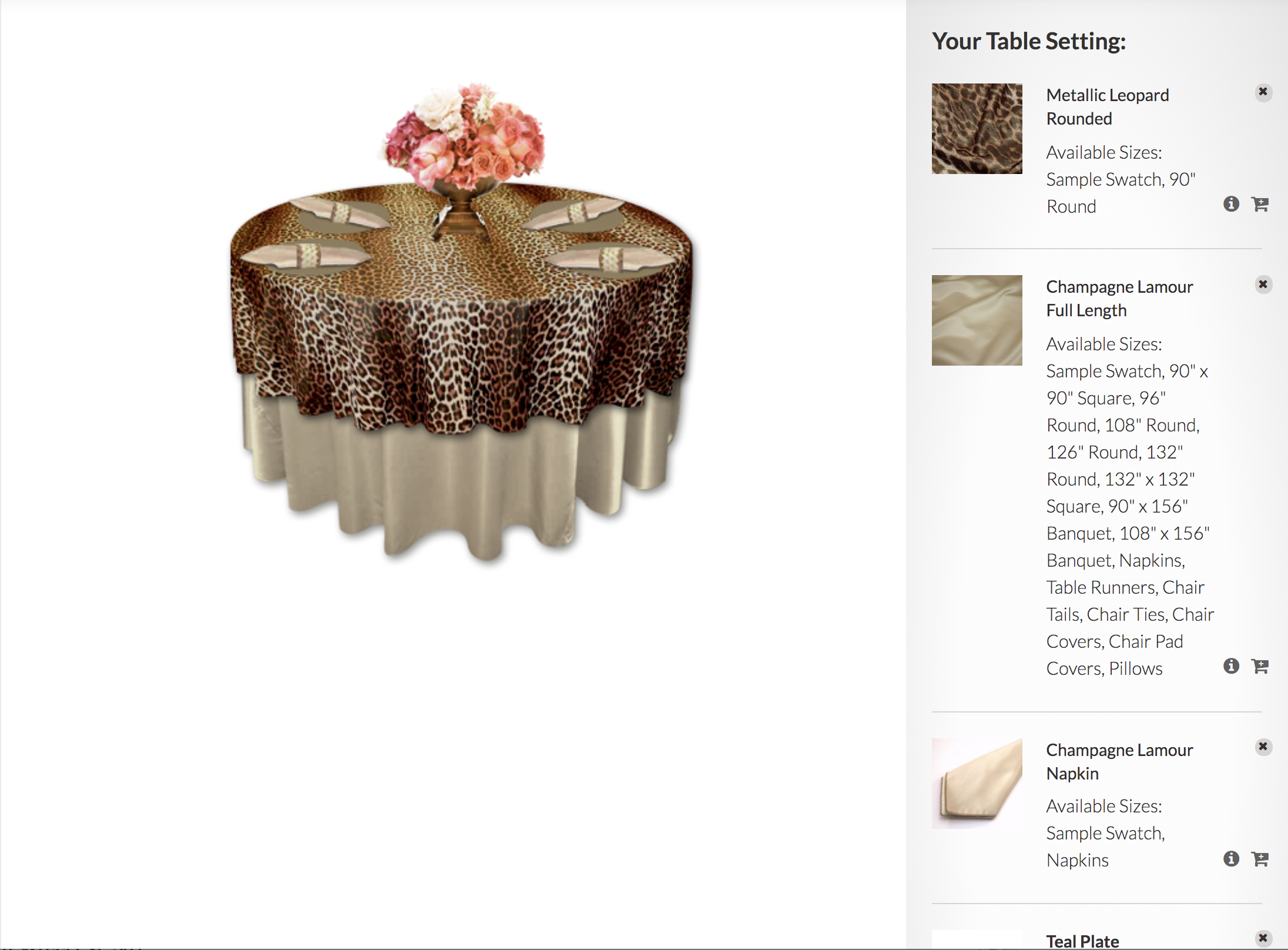
Task: Open the Teal Plate title link
Action: coord(1082,941)
